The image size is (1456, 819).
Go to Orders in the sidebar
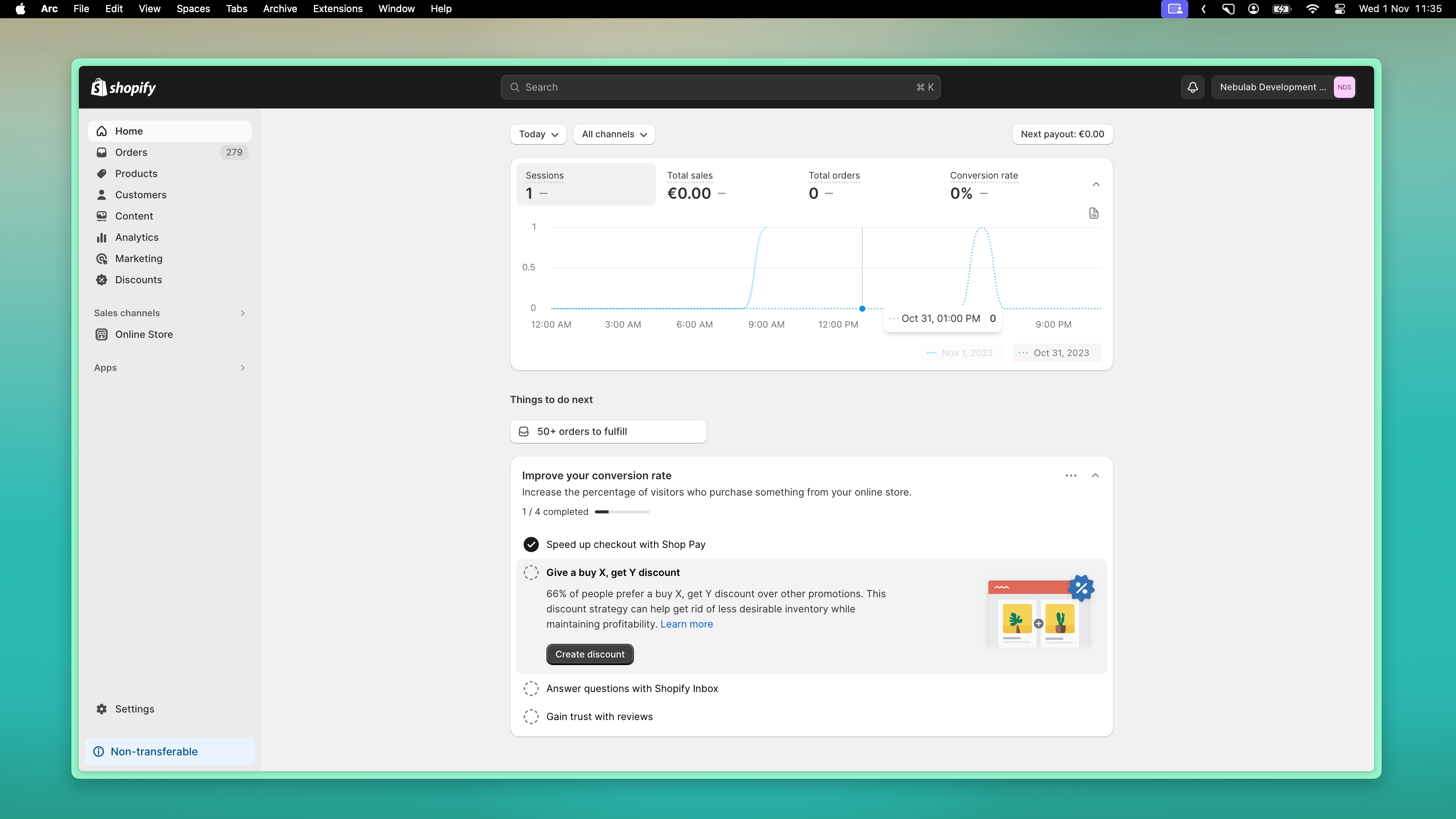coord(169,152)
